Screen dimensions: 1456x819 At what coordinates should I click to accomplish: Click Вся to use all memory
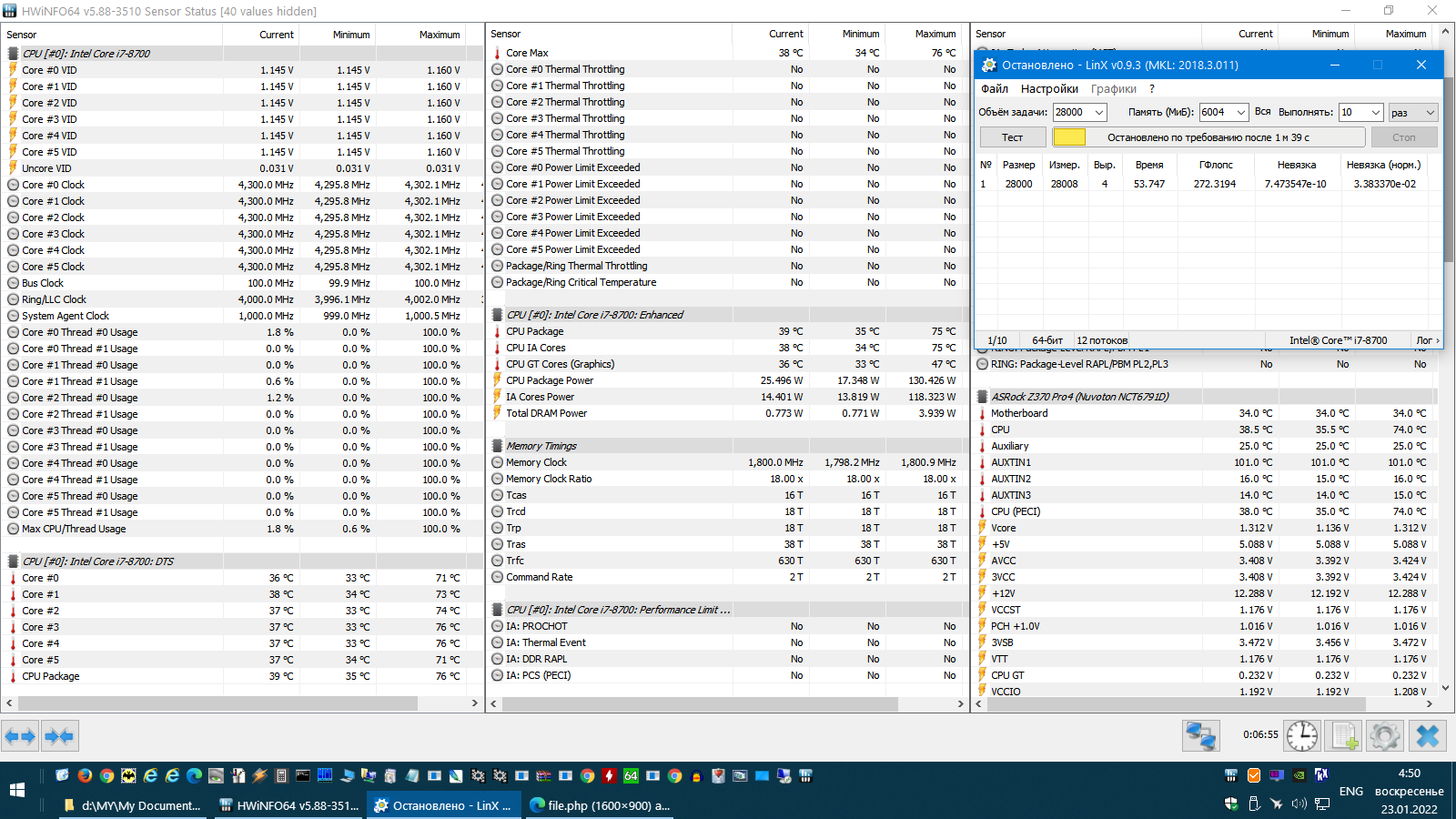point(1263,112)
